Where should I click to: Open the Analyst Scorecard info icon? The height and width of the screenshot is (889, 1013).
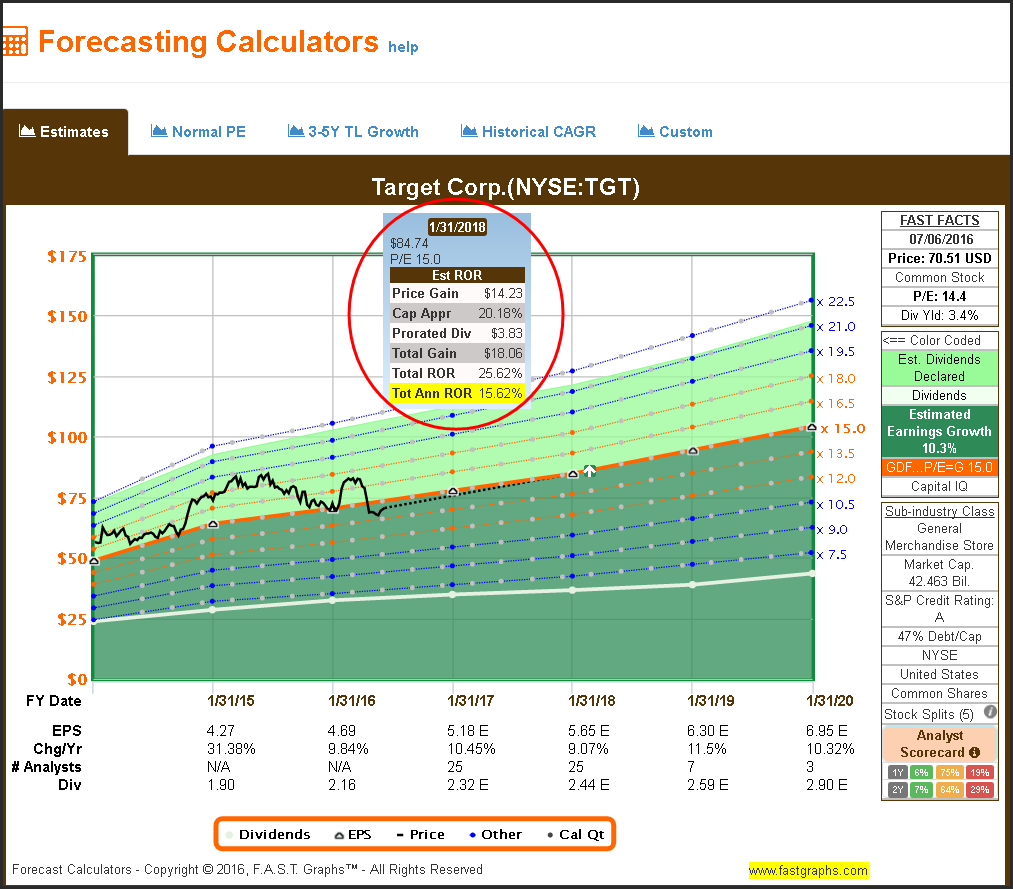[x=973, y=752]
